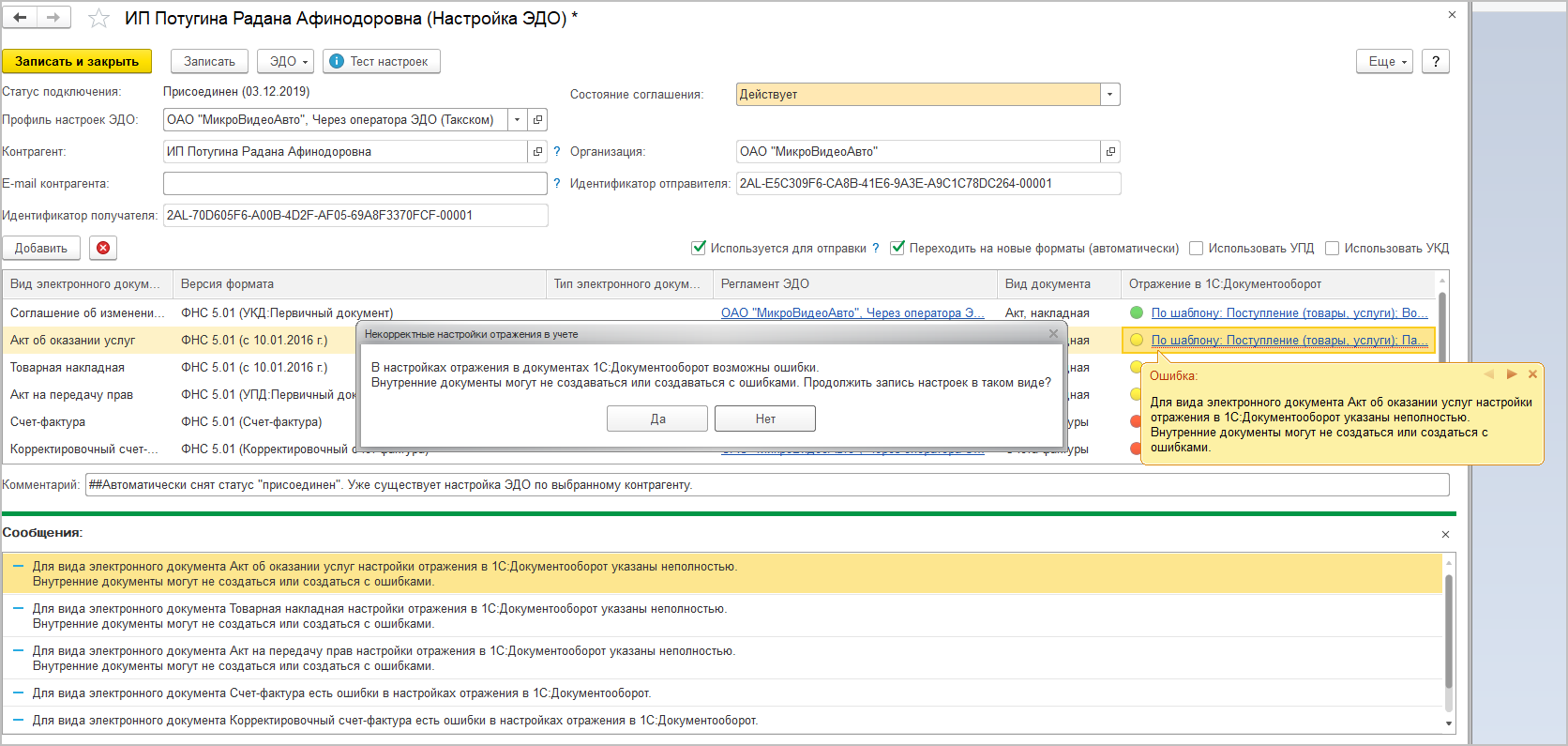Close the Некорректные настройки dialog
This screenshot has height=746, width=1568.
[x=1053, y=334]
